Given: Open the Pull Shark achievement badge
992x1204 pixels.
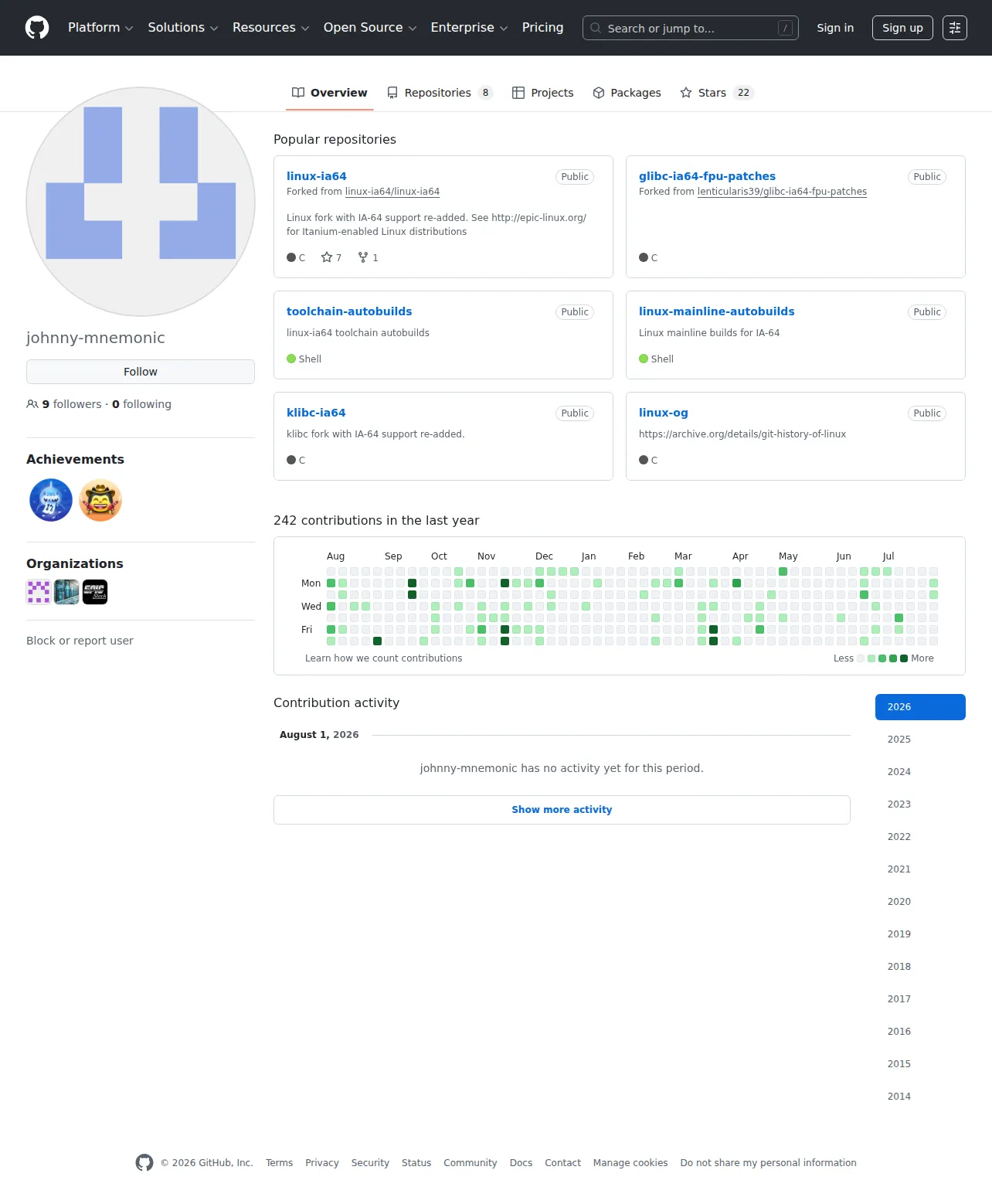Looking at the screenshot, I should point(51,500).
